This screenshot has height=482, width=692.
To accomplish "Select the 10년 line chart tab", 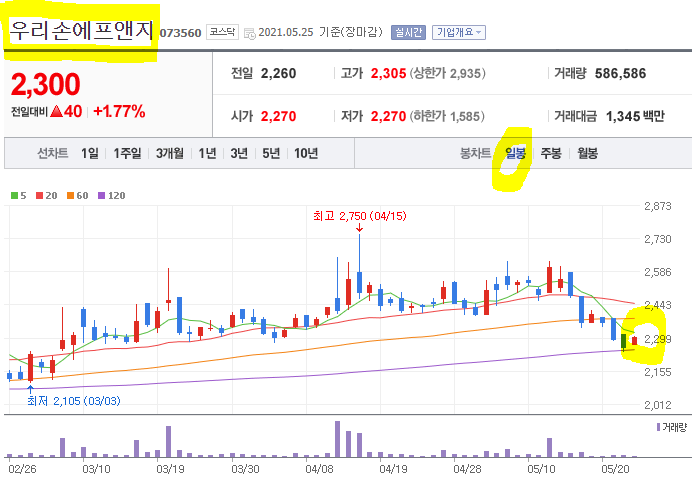I will (306, 153).
